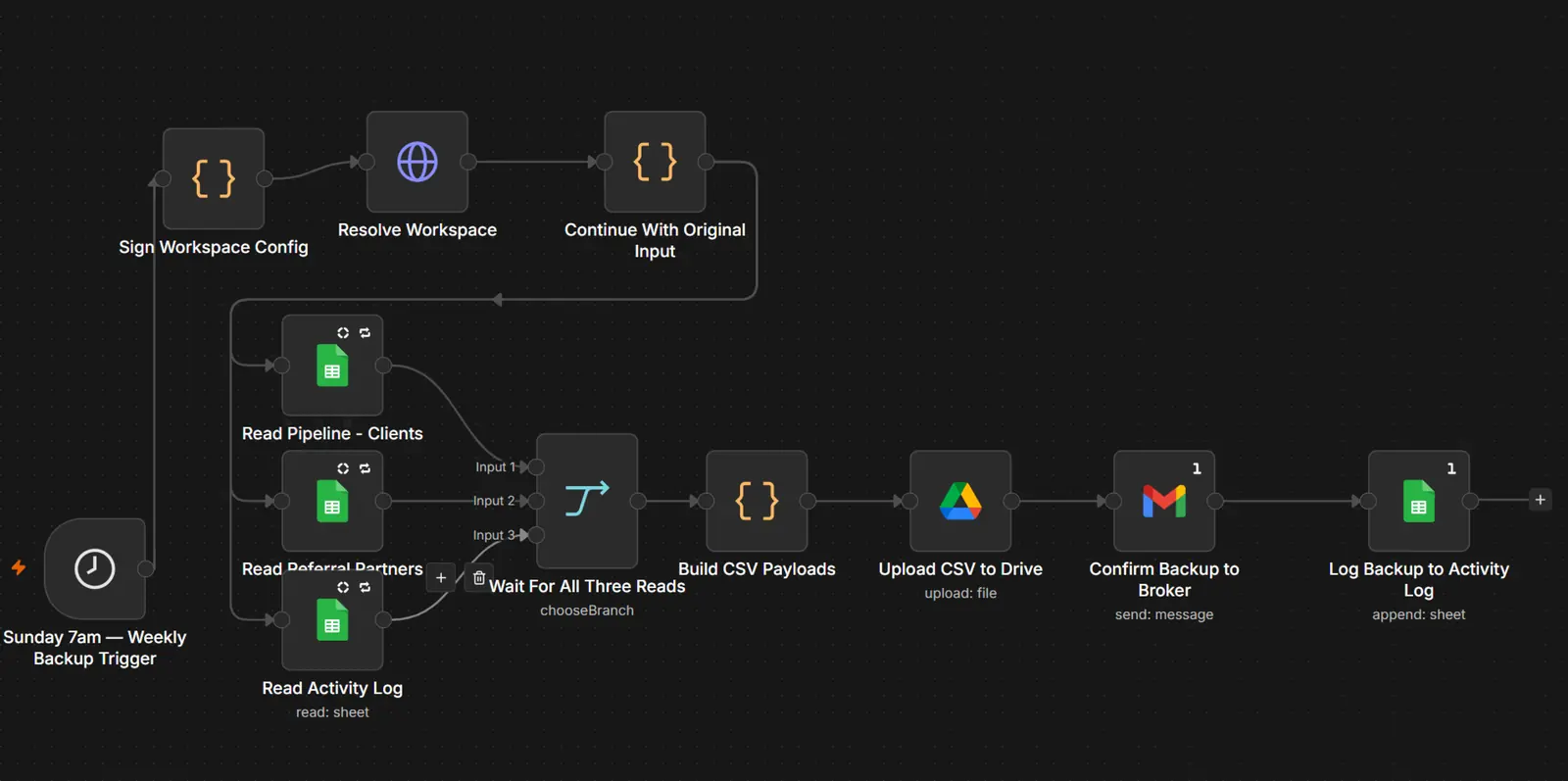
Task: Click the "chooseBranch" subtitle text
Action: 587,610
